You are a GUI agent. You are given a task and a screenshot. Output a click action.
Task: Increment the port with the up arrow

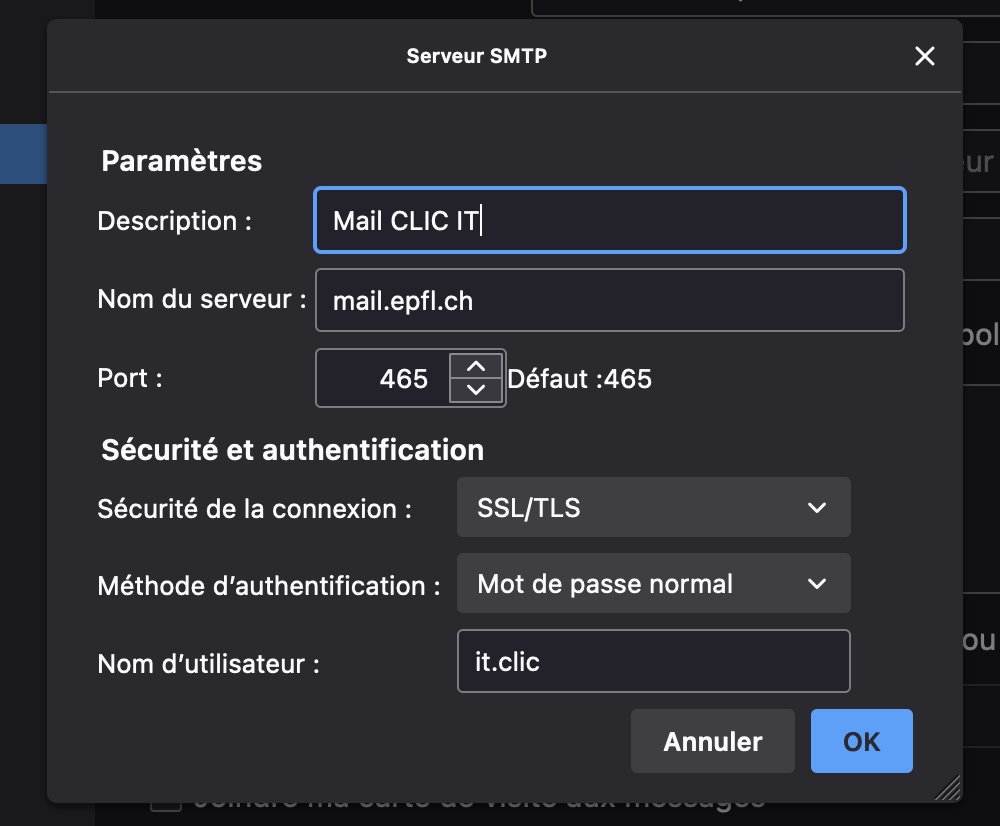[x=477, y=366]
